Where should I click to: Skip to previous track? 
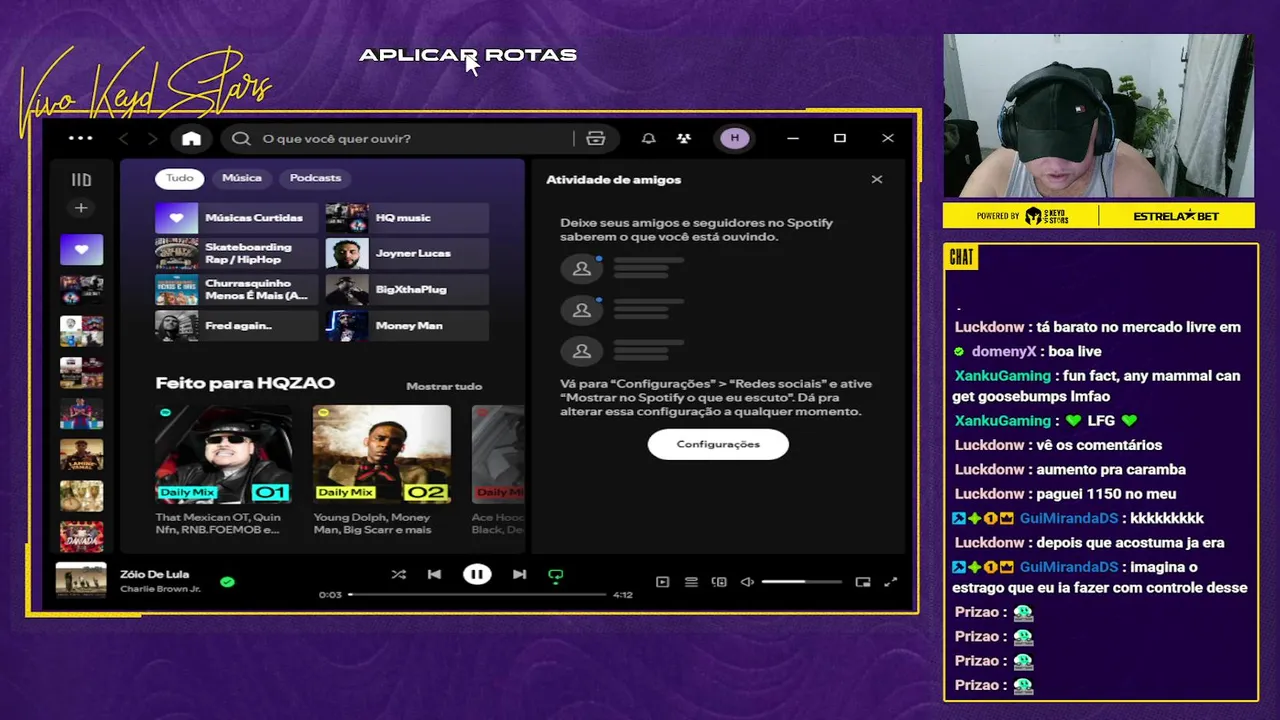[x=434, y=575]
